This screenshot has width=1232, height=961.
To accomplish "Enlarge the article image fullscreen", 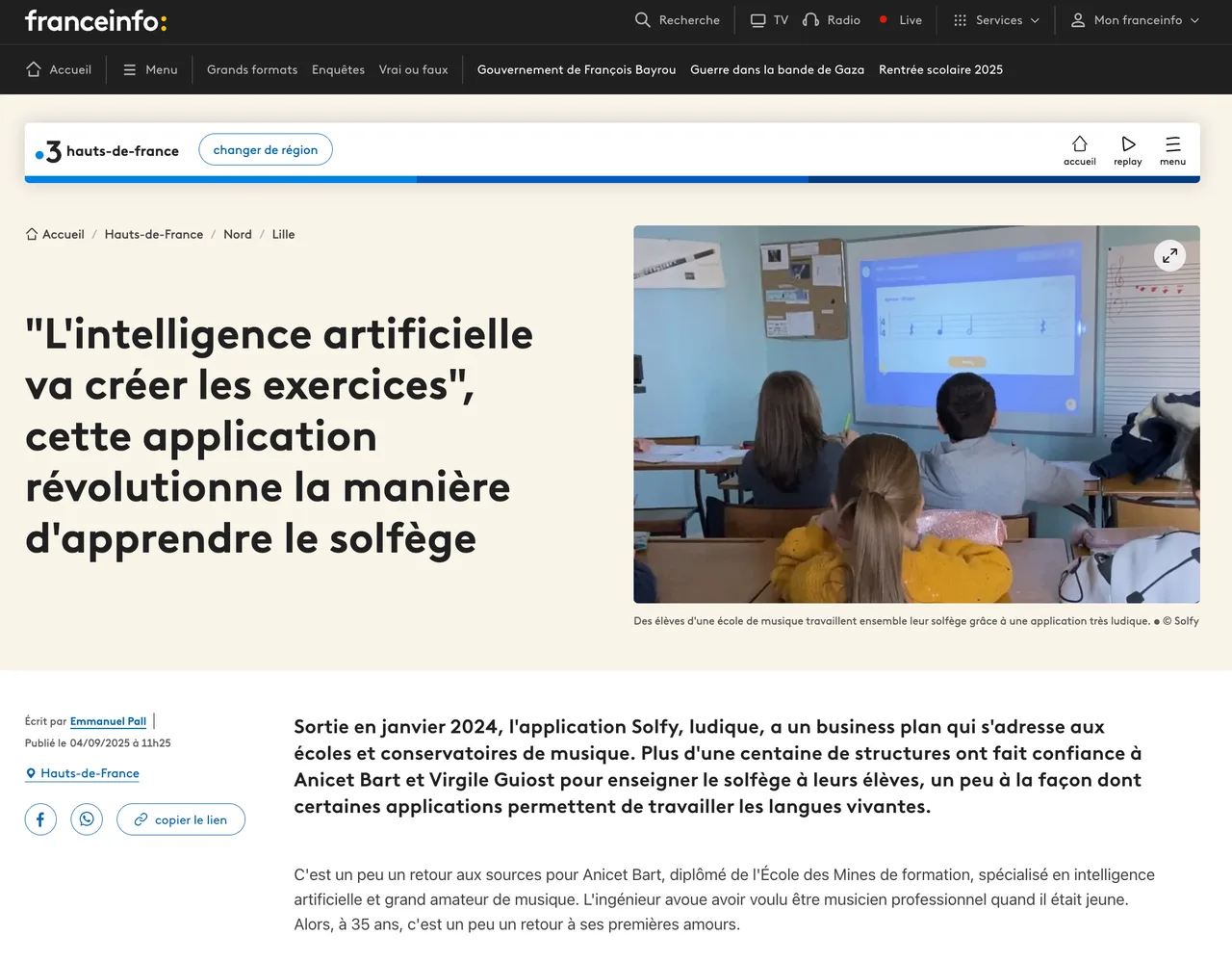I will tap(1169, 255).
